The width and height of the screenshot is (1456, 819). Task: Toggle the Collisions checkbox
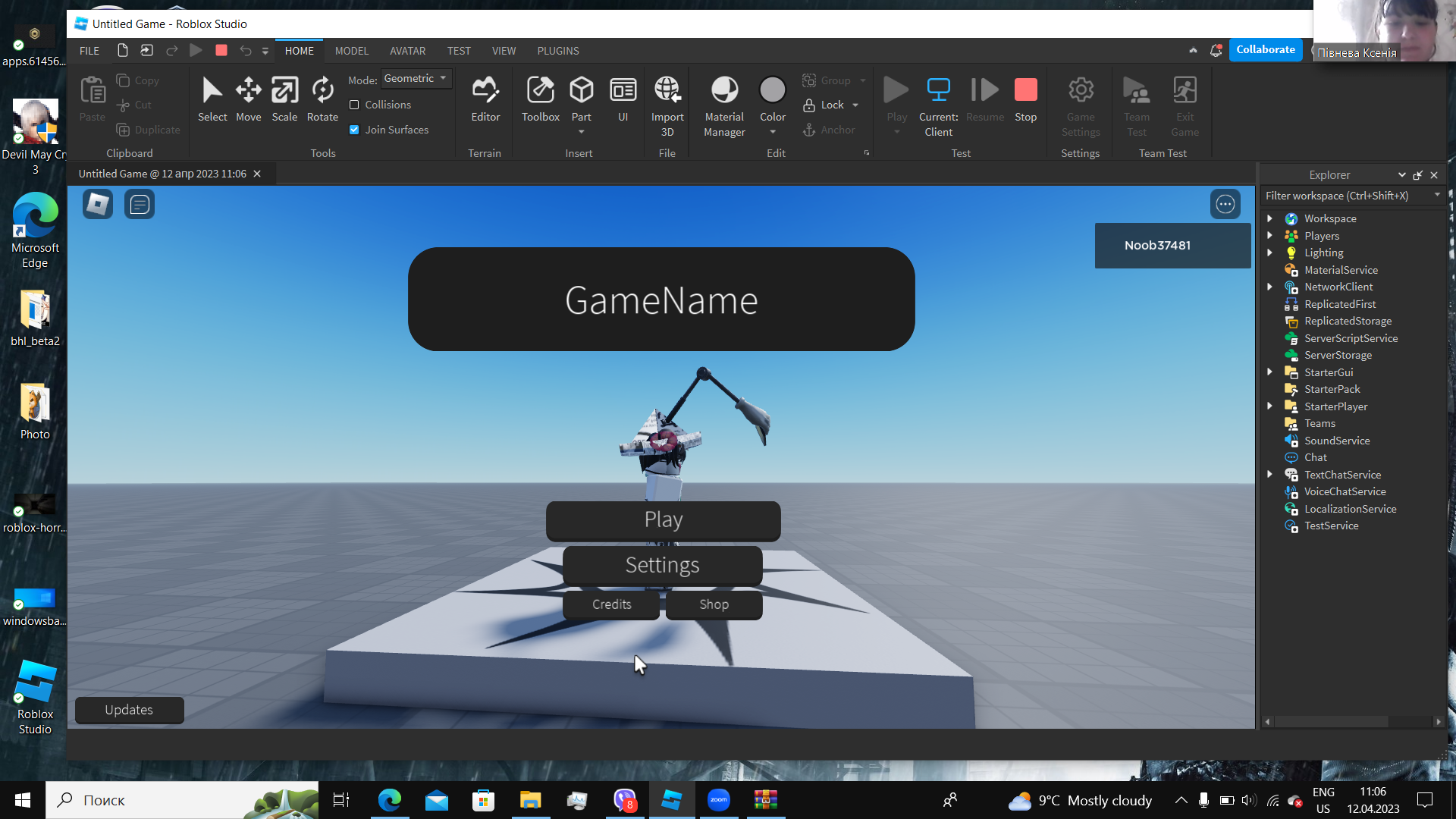pyautogui.click(x=354, y=105)
